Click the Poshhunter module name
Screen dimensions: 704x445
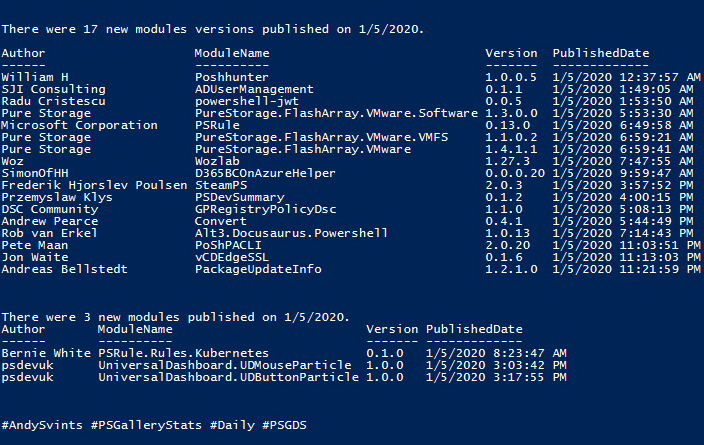232,77
